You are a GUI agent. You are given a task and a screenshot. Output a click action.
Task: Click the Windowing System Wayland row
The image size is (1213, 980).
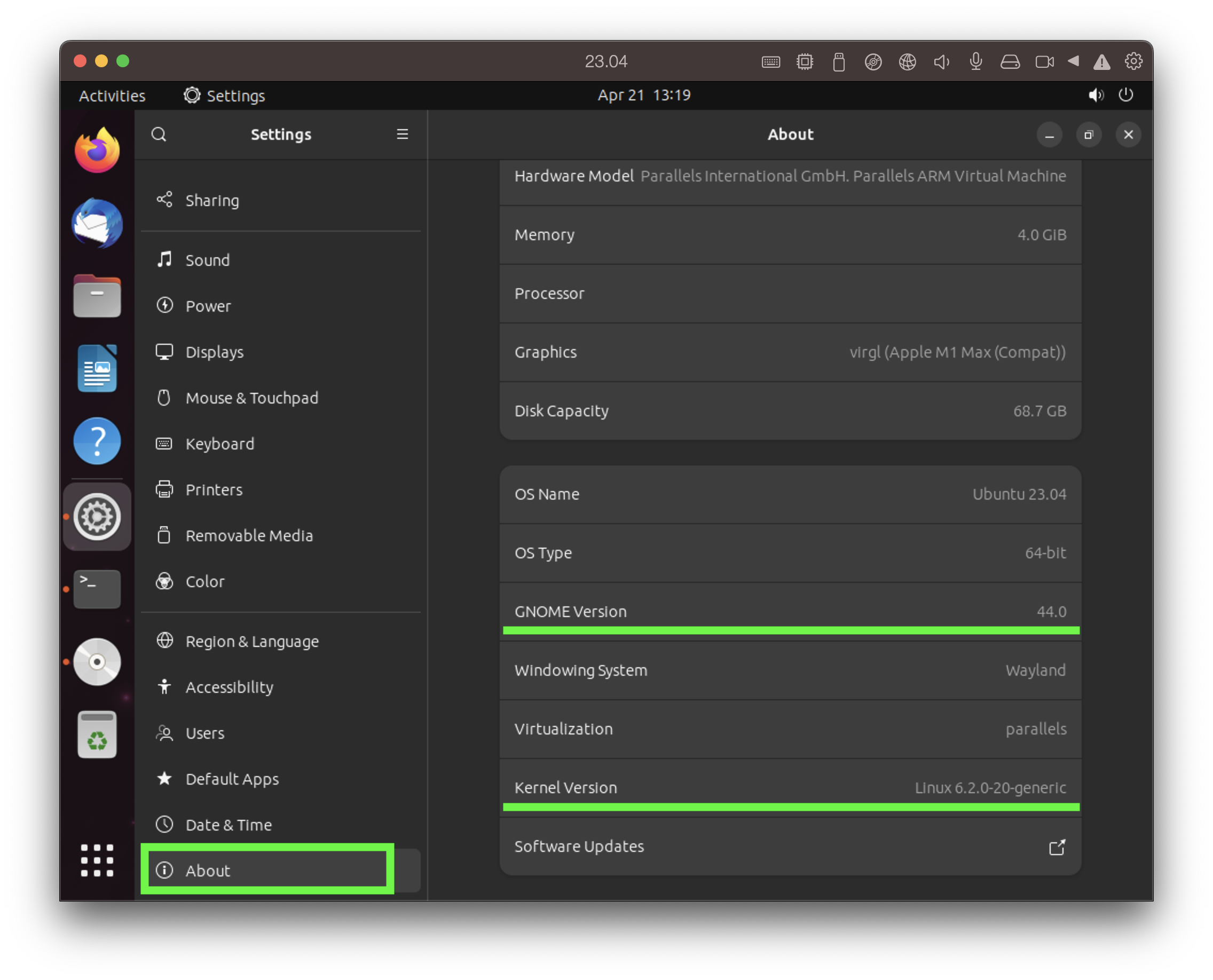(x=791, y=670)
